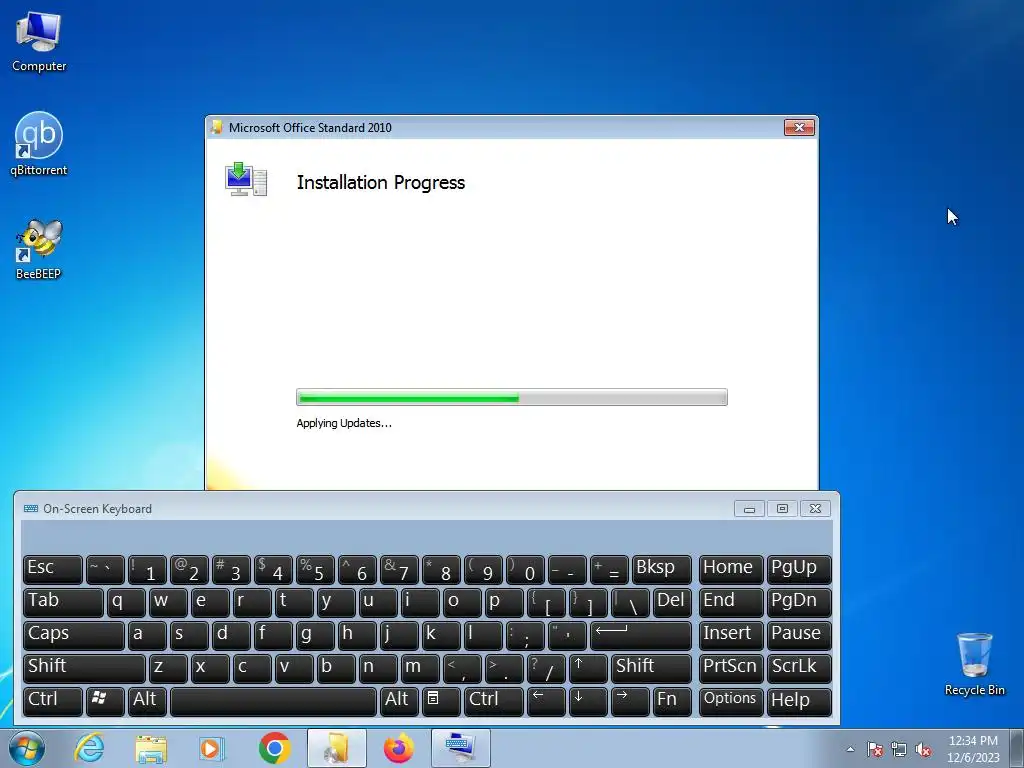Click the On-Screen Keyboard prediction bar
This screenshot has width=1024, height=768.
(x=427, y=537)
